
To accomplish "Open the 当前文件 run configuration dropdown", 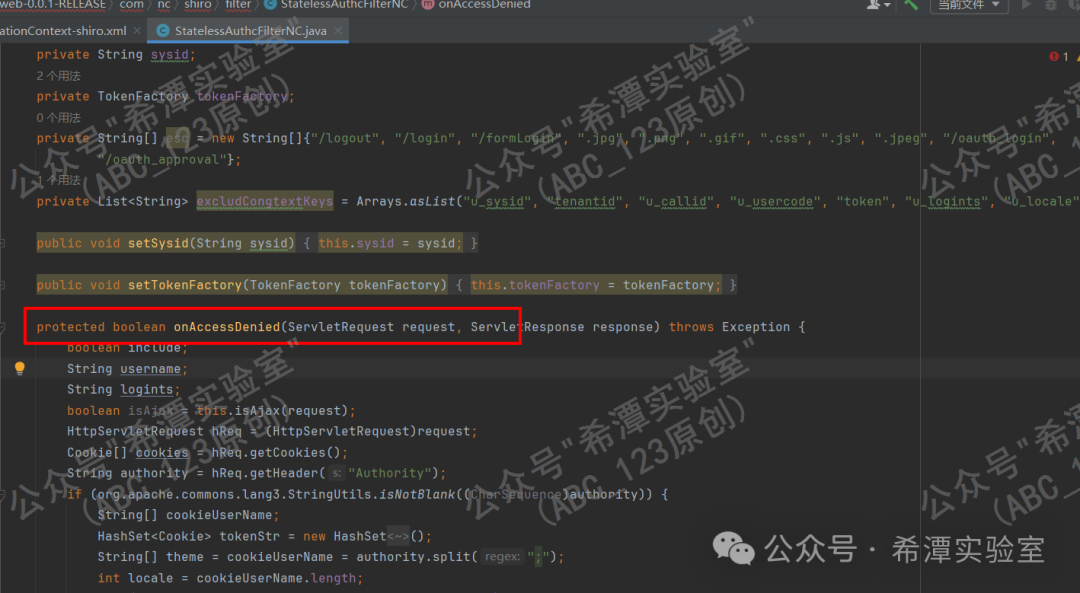I will tap(969, 5).
